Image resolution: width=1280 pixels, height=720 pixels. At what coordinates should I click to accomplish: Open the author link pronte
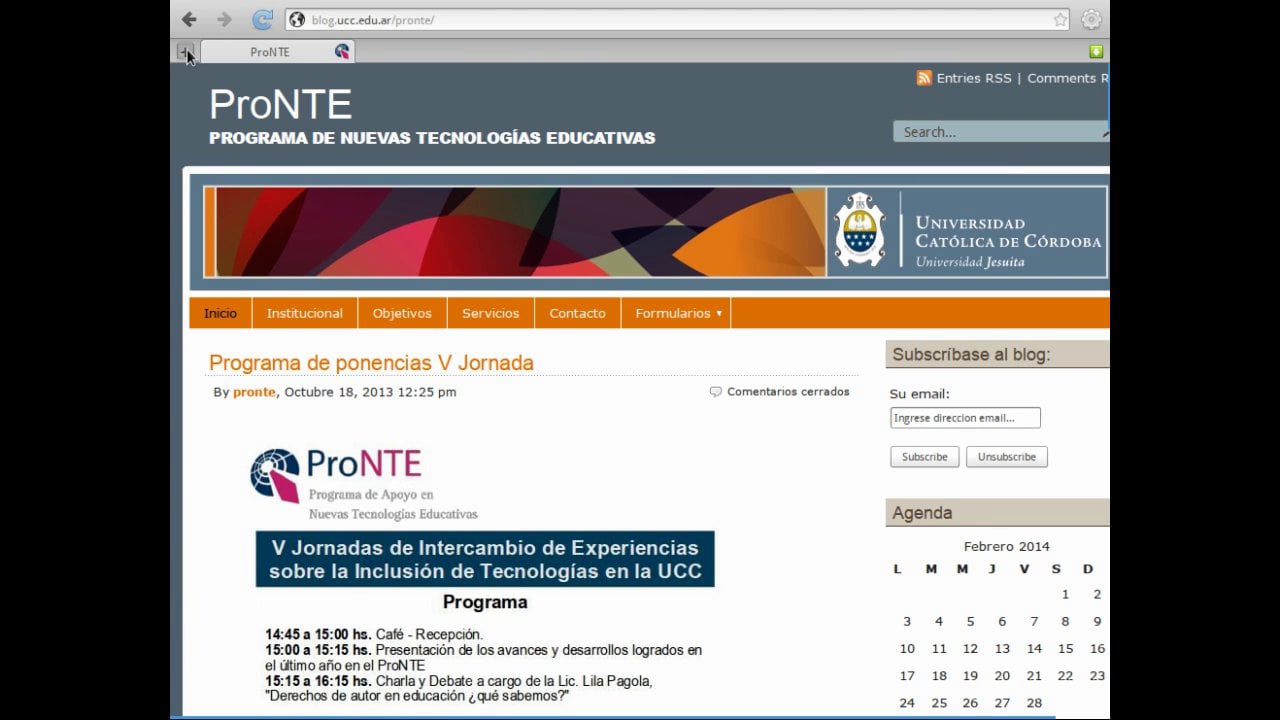pyautogui.click(x=254, y=392)
